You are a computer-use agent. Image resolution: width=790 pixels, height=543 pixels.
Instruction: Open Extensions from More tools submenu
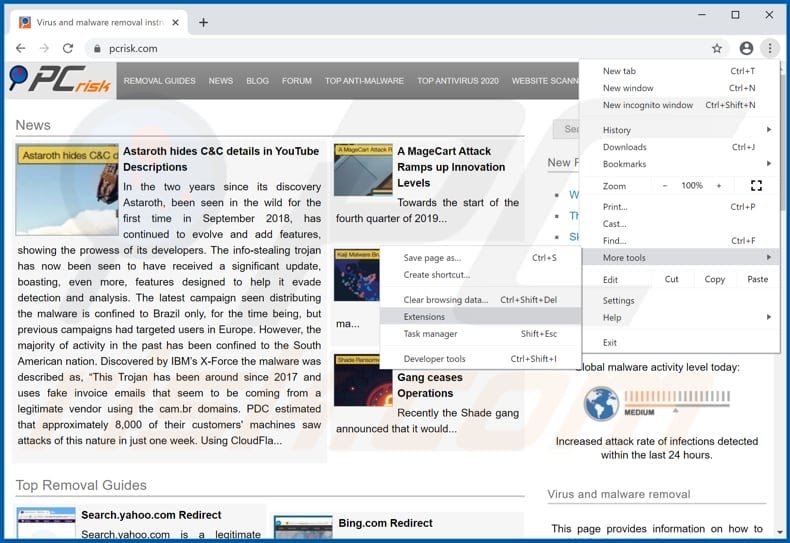coord(480,317)
